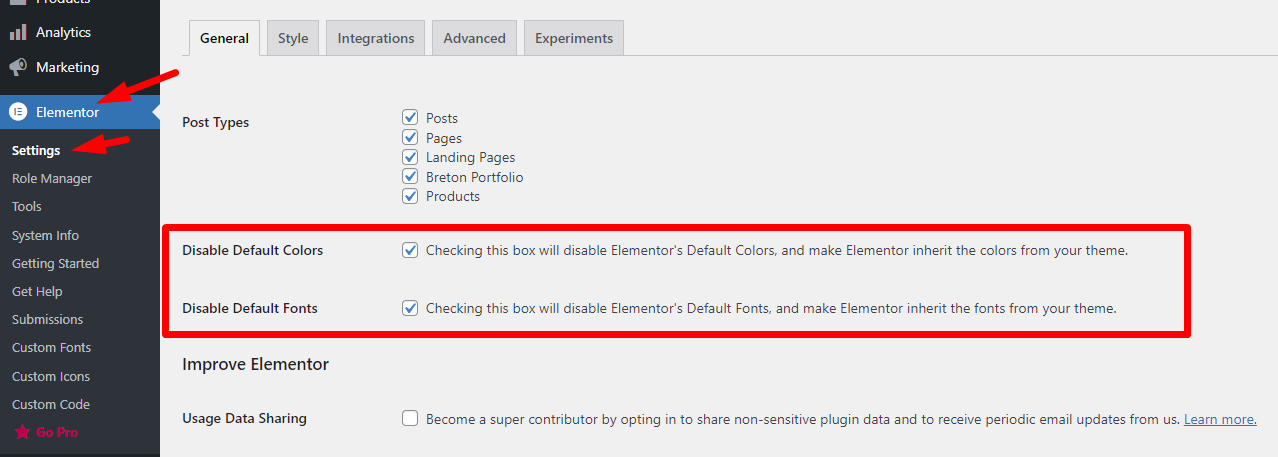Screen dimensions: 1278x457
Task: Switch to the Style tab
Action: click(x=293, y=38)
